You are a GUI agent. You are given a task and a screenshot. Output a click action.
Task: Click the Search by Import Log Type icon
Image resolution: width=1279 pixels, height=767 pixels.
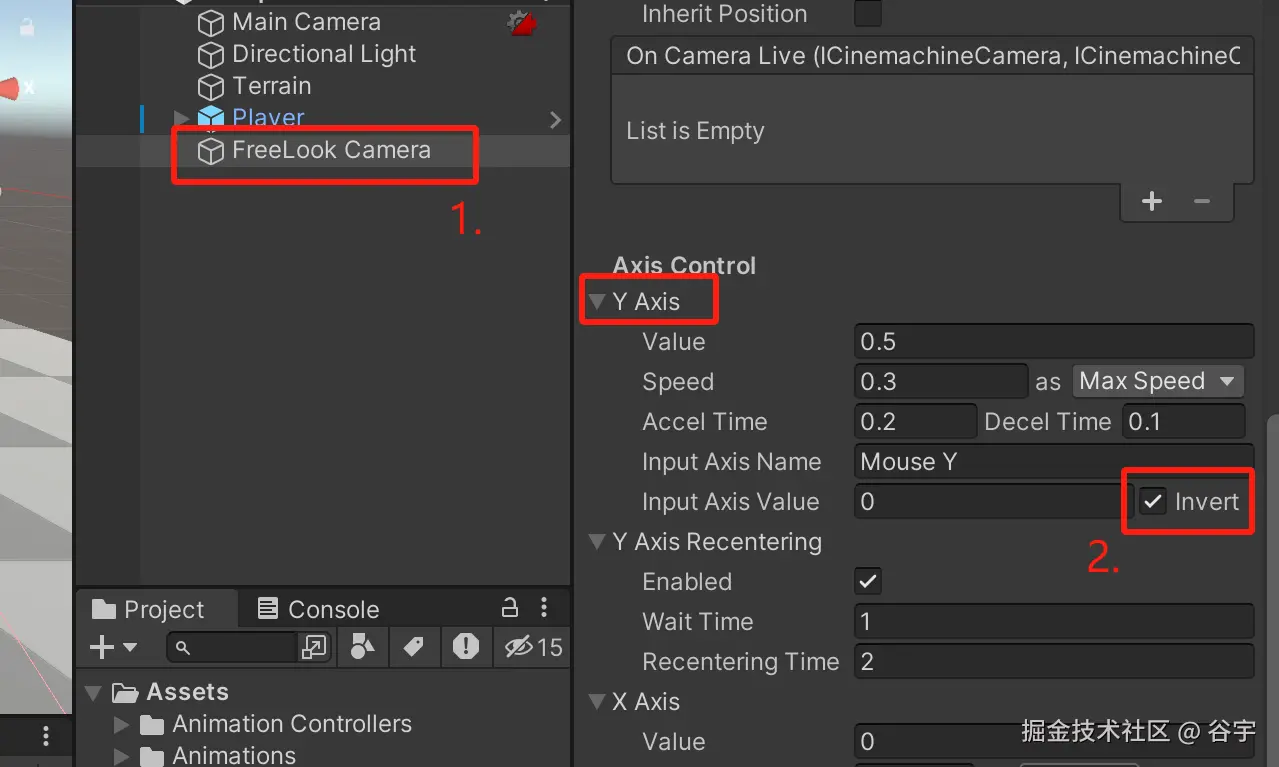[465, 647]
